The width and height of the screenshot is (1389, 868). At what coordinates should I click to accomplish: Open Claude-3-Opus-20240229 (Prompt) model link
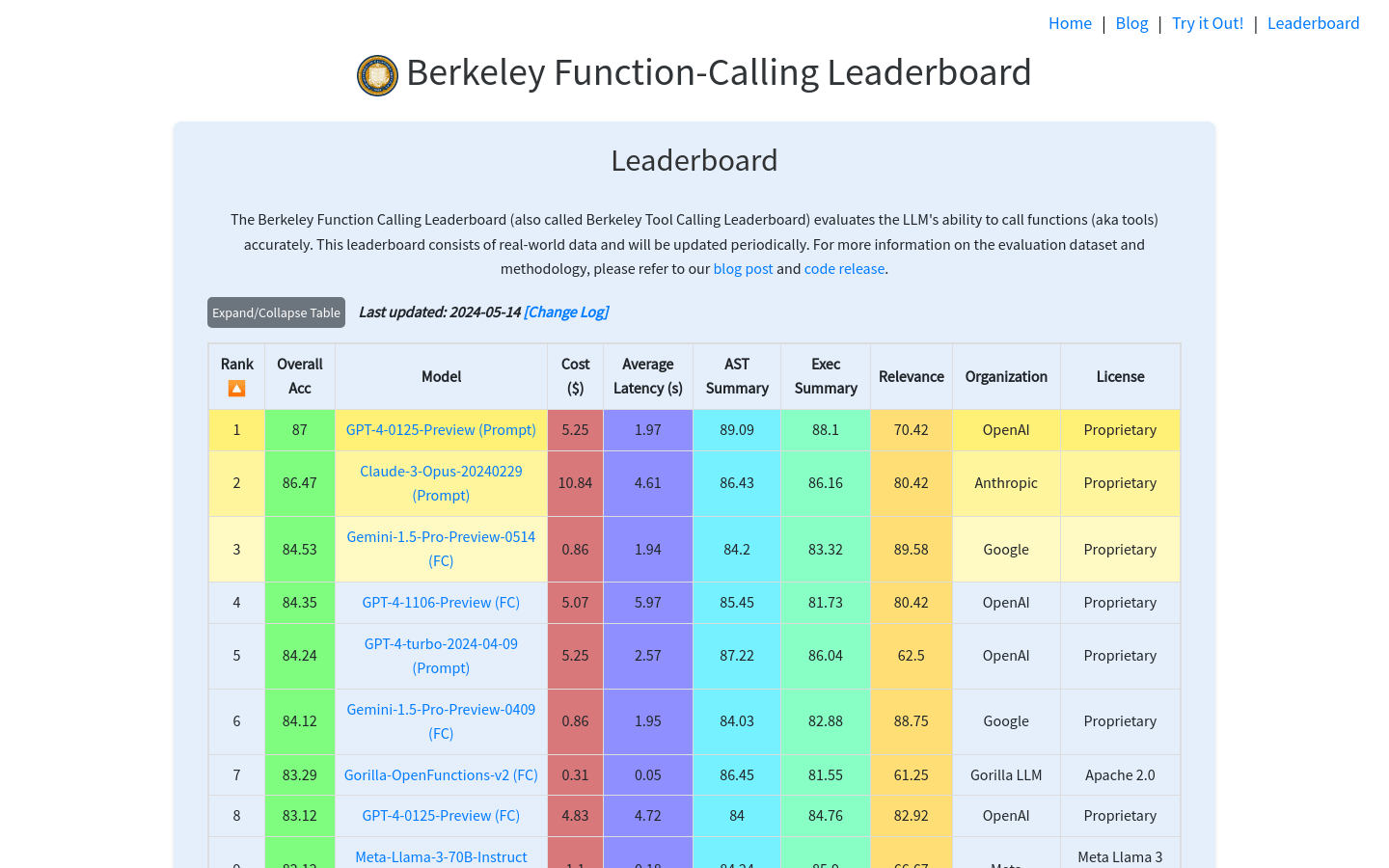tap(441, 482)
